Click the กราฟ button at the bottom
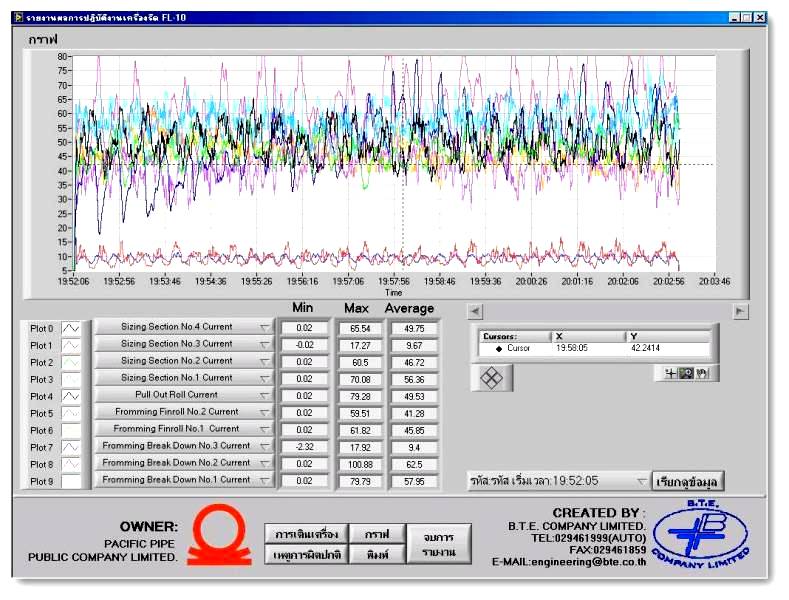The image size is (789, 600). coord(377,534)
